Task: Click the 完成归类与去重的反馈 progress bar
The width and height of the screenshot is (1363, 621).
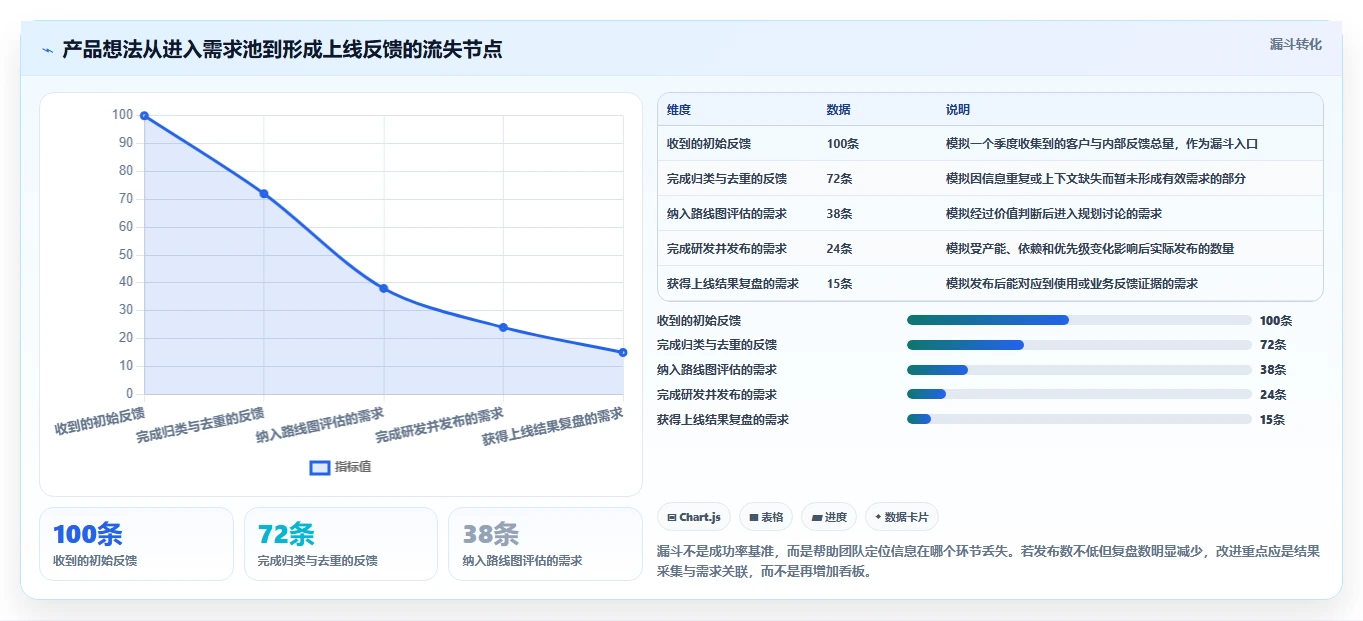Action: pos(1079,345)
